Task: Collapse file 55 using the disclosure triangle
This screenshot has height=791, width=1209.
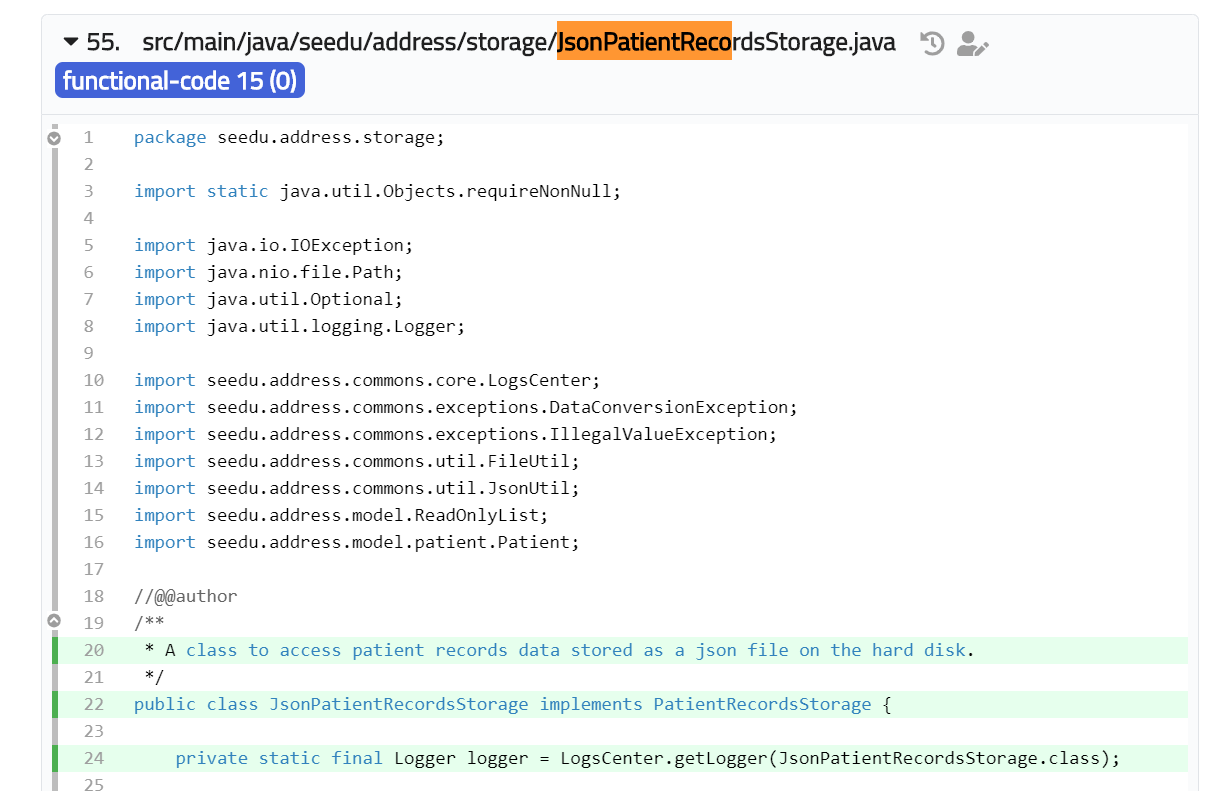Action: [70, 42]
